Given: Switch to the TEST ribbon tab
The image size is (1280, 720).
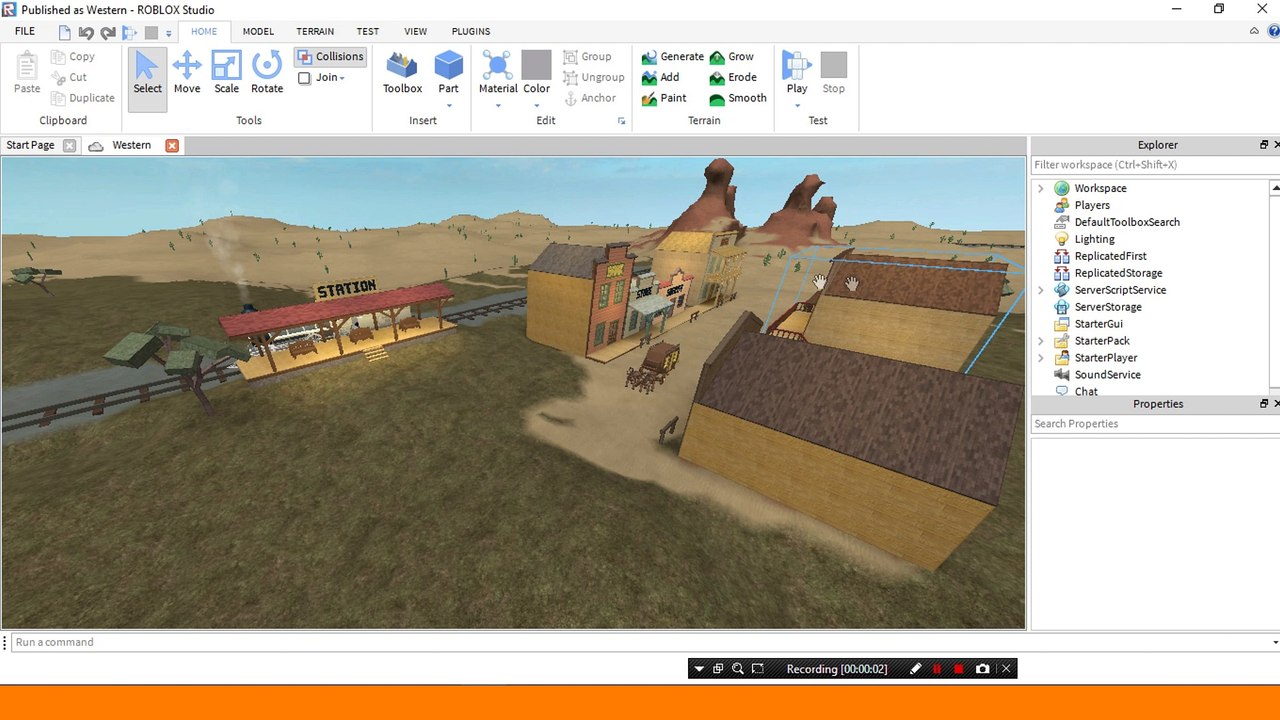Looking at the screenshot, I should 368,31.
